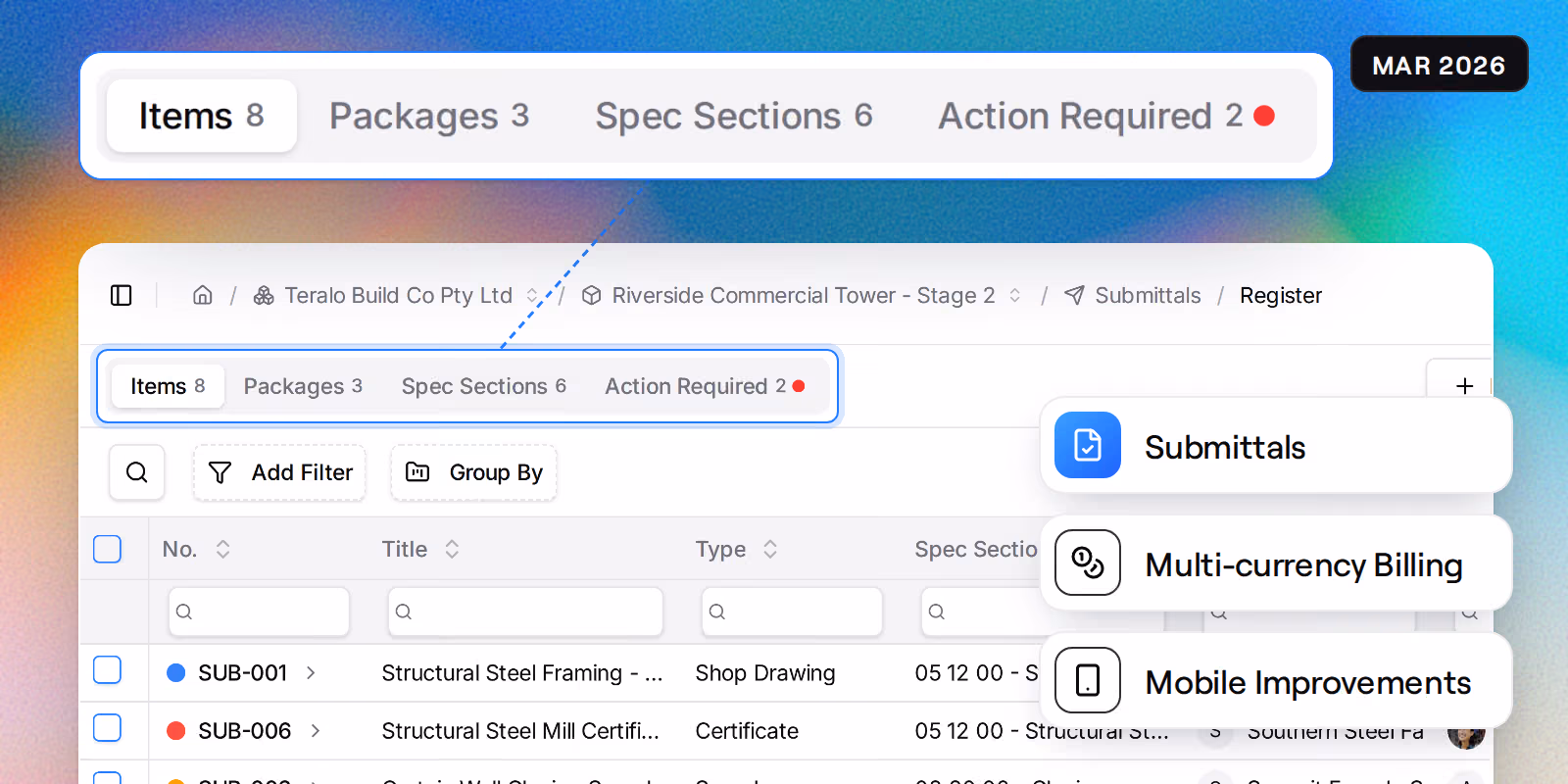The image size is (1568, 784).
Task: Switch to Spec Sections tab in register
Action: [x=483, y=386]
